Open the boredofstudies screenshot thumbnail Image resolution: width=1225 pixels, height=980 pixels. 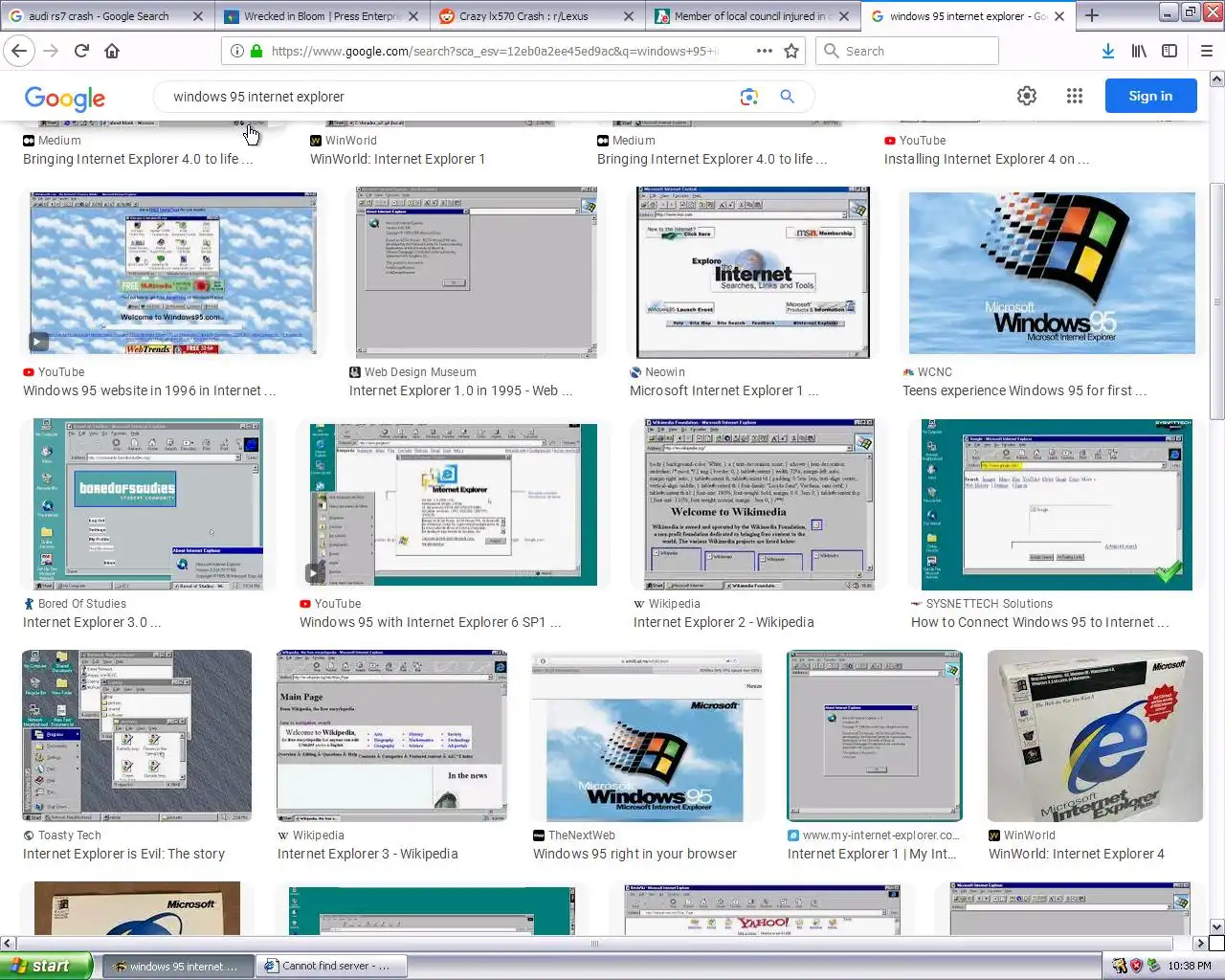[148, 504]
